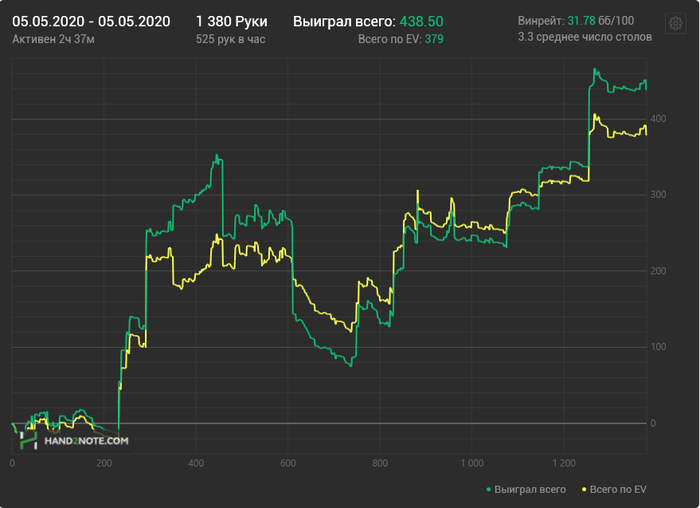Click the x-axis label 600

288,463
